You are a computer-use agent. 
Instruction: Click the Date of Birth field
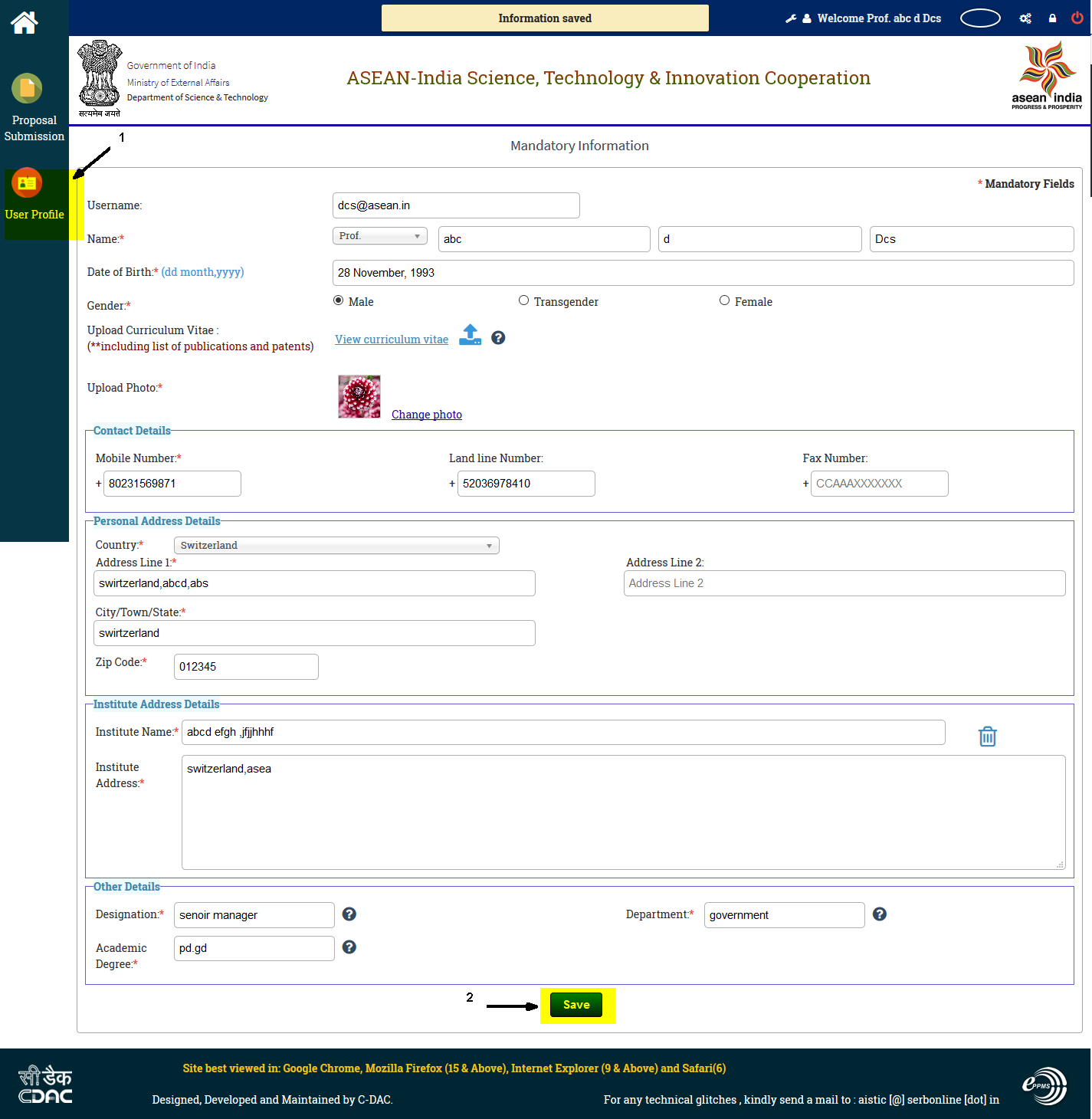(x=702, y=272)
